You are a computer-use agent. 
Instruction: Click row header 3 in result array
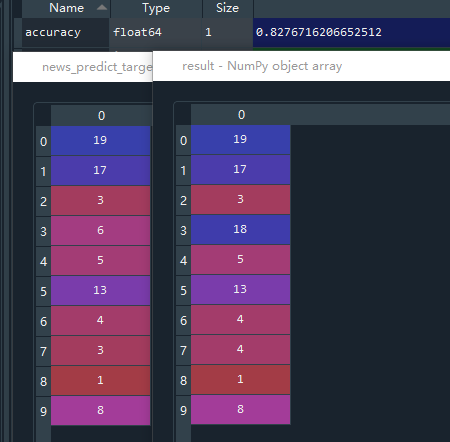(x=183, y=230)
